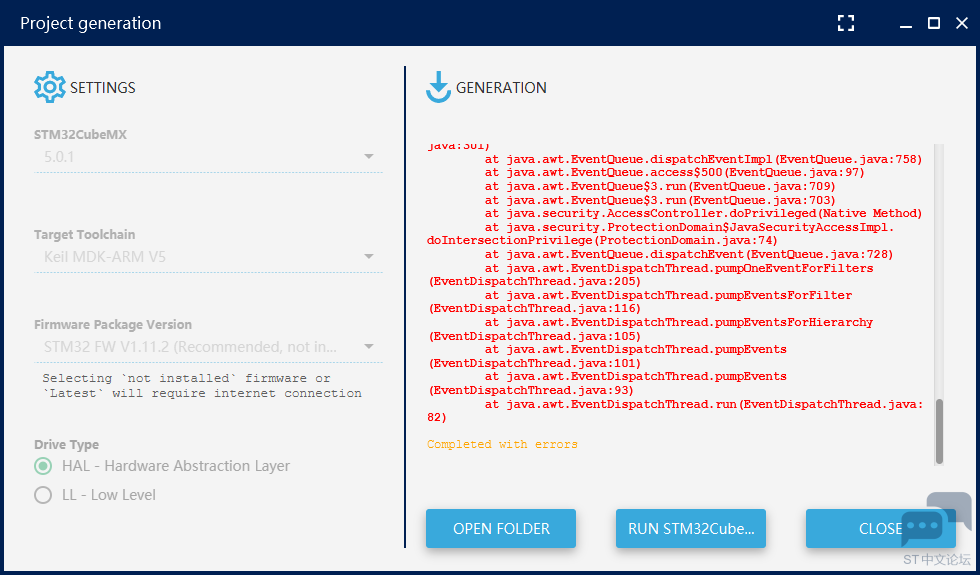The width and height of the screenshot is (980, 575).
Task: Click the RUN STM32Cube... button
Action: [x=691, y=529]
